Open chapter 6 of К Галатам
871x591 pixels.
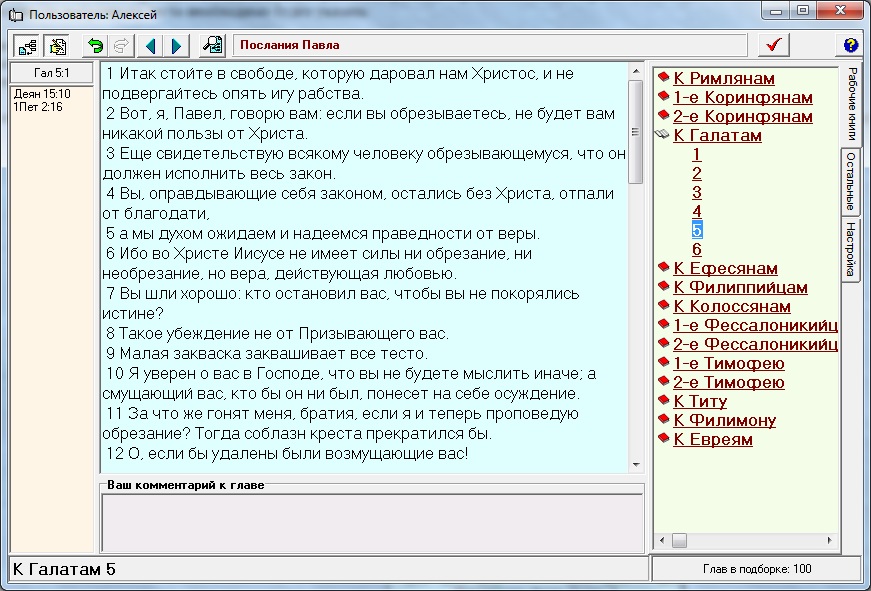click(697, 250)
